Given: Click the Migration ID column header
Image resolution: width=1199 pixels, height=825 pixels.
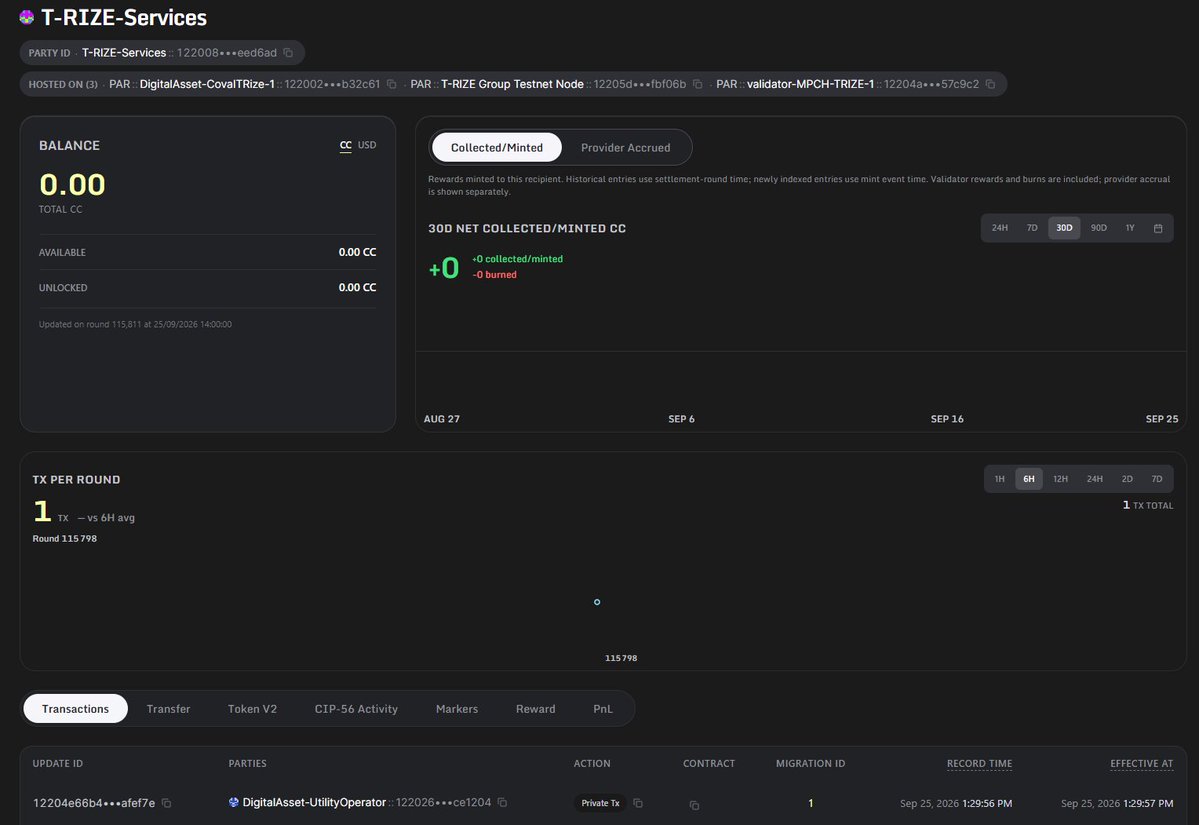Looking at the screenshot, I should 811,763.
